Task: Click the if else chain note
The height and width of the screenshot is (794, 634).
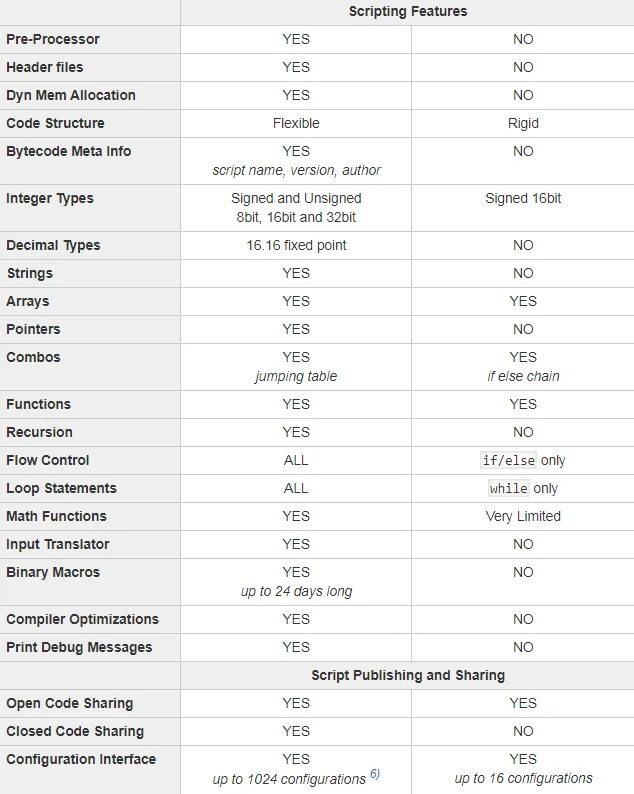Action: (x=523, y=376)
